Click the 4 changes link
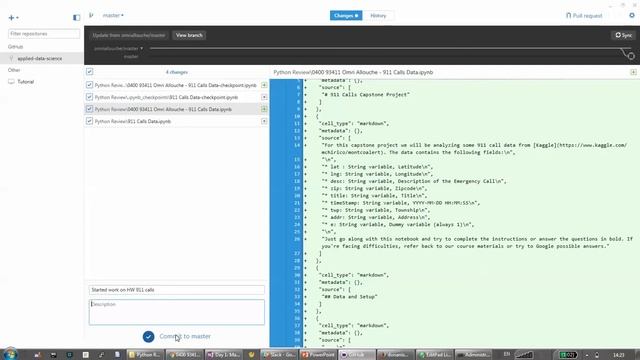This screenshot has height=360, width=640. point(176,72)
